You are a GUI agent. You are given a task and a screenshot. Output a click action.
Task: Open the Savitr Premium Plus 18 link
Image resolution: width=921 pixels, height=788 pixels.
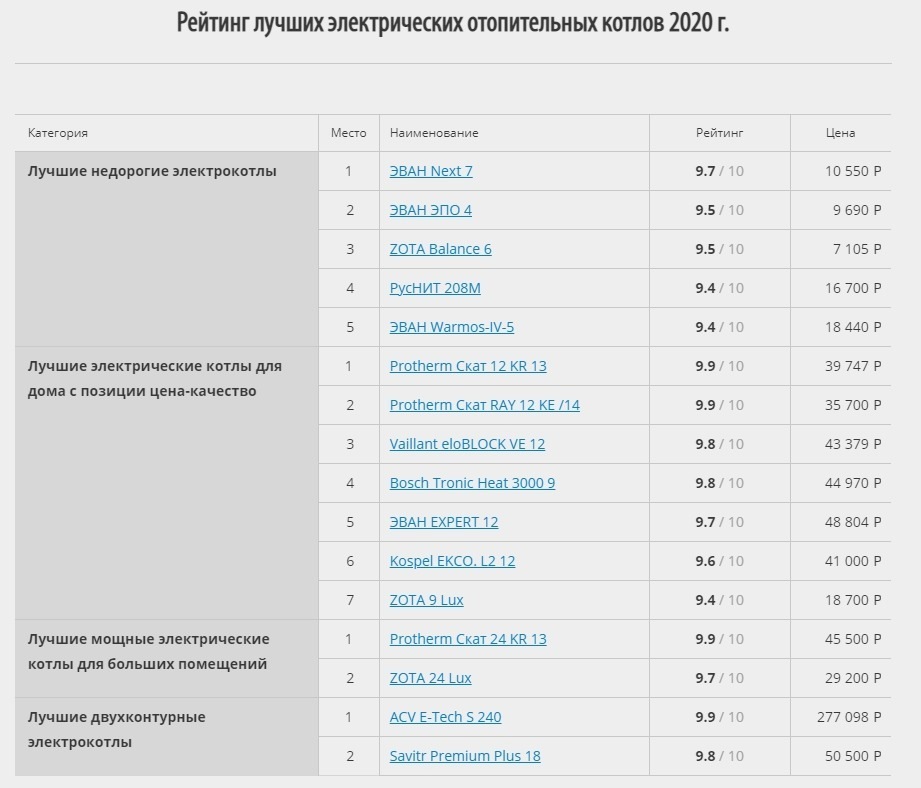[x=465, y=756]
